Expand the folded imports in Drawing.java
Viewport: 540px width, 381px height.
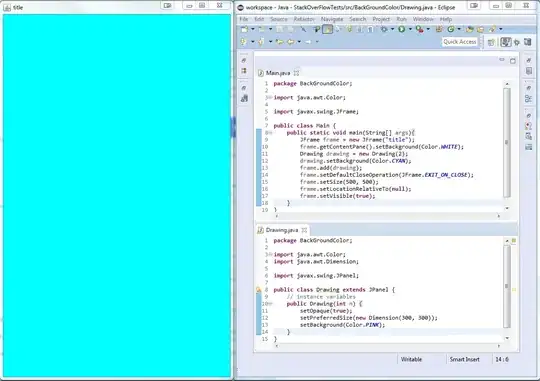(x=270, y=255)
